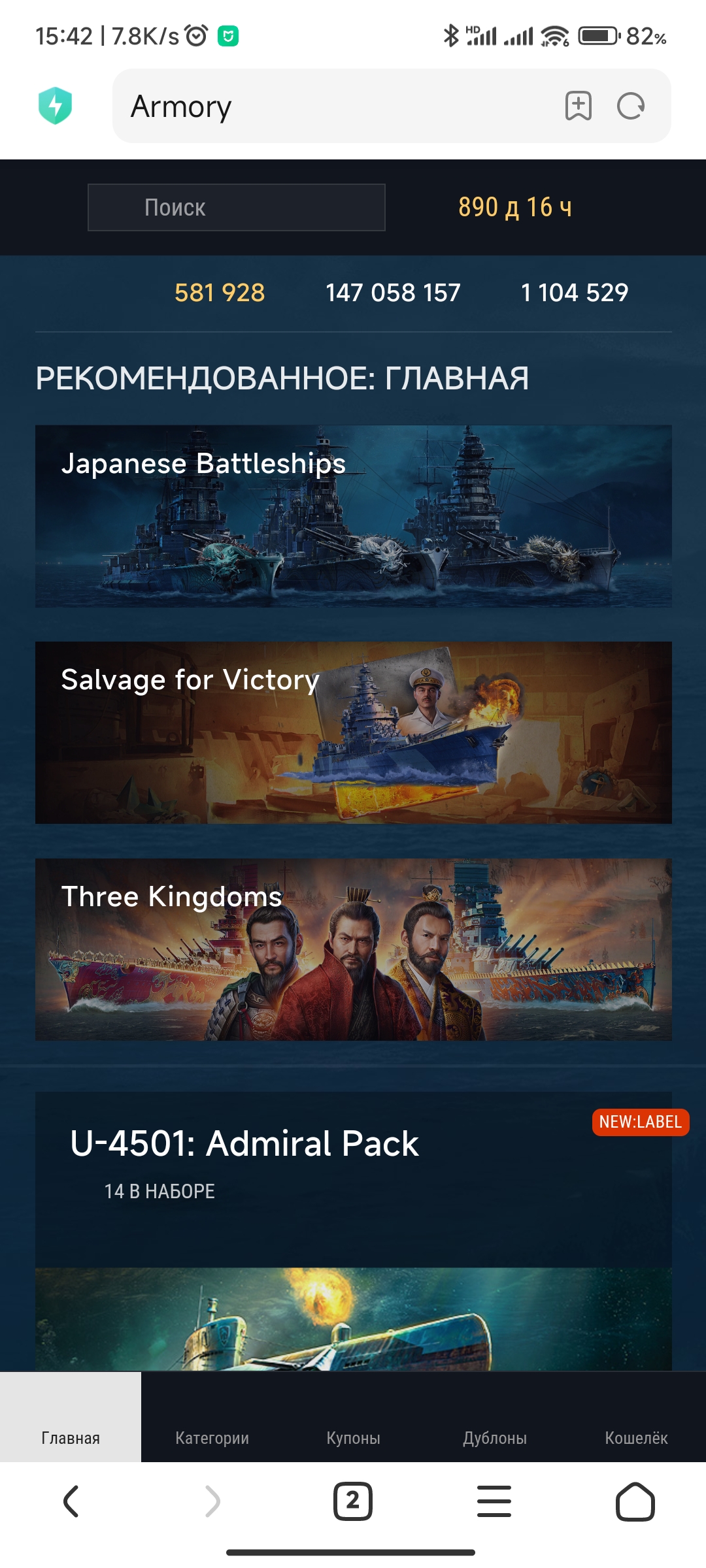
Task: Open the Salvage for Victory banner
Action: coord(354,732)
